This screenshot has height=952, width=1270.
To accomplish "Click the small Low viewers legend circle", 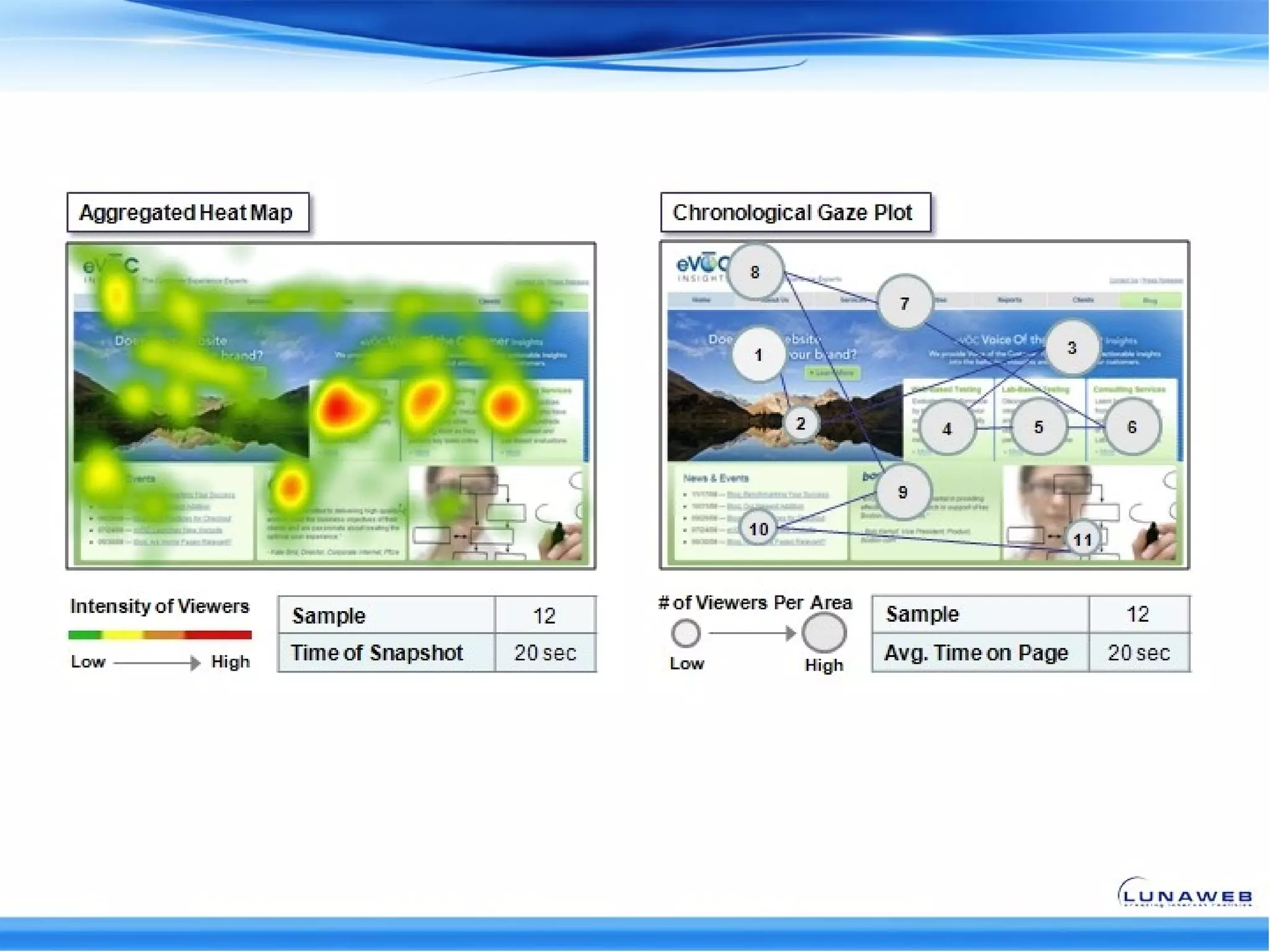I will pos(686,633).
